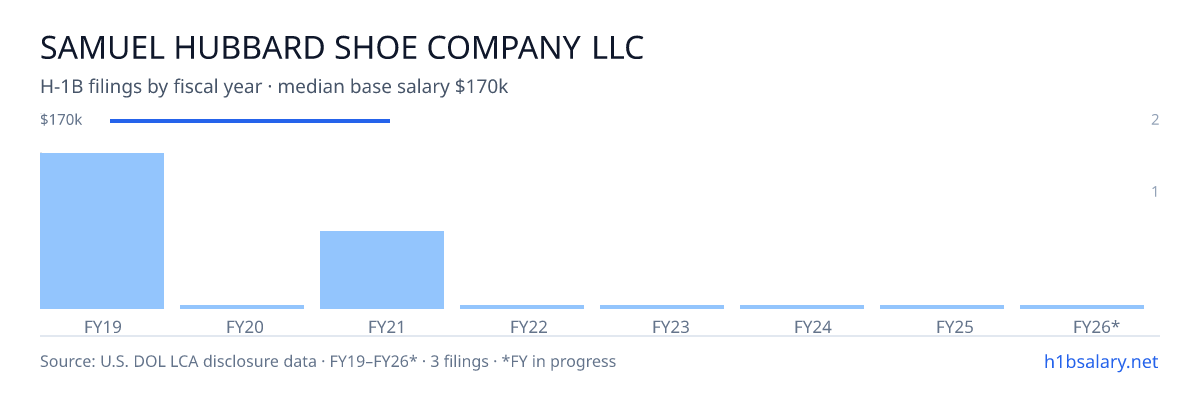Click the H-1B filings subtitle text
Viewport: 1200px width, 400px height.
pyautogui.click(x=275, y=87)
